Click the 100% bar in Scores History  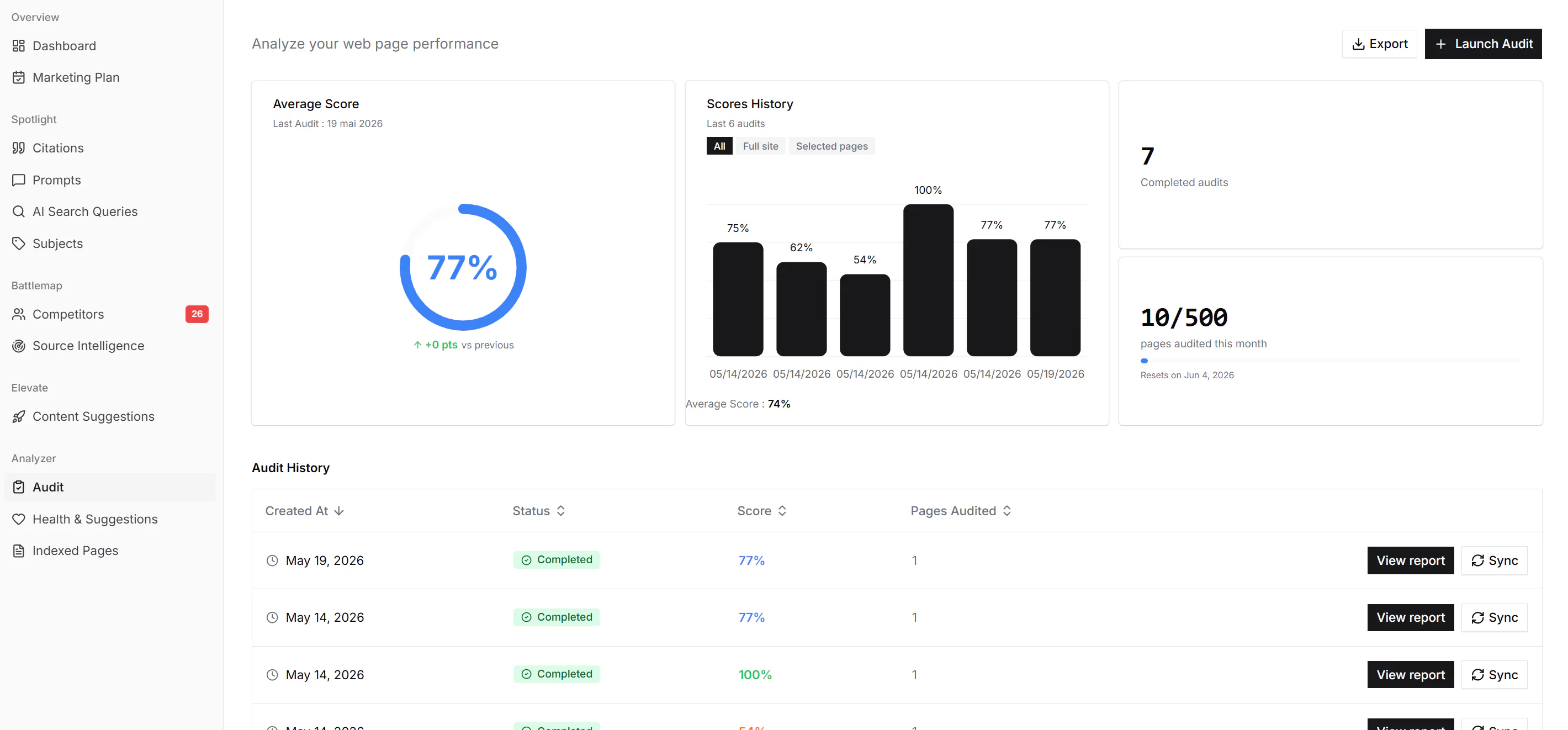tap(928, 280)
